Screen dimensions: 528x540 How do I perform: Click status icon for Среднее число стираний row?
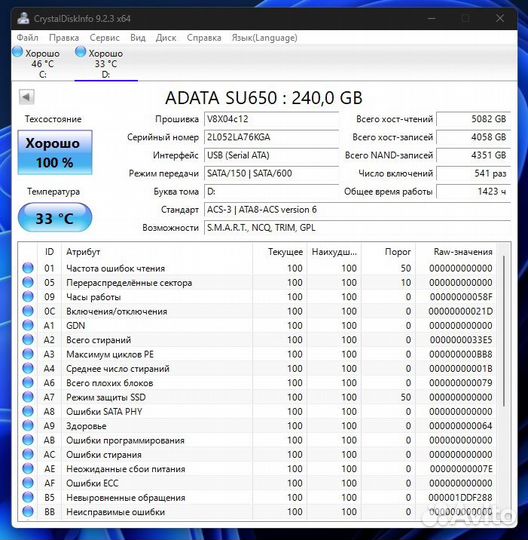click(x=28, y=368)
